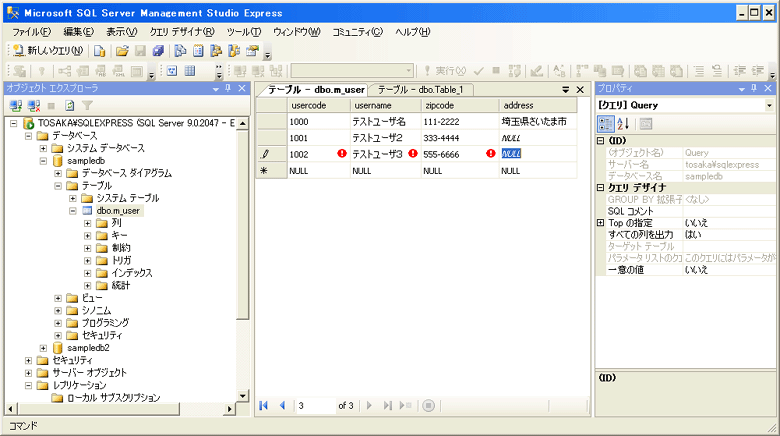The image size is (780, 436).
Task: Click the error icon beside テストユーザ3
Action: point(412,153)
